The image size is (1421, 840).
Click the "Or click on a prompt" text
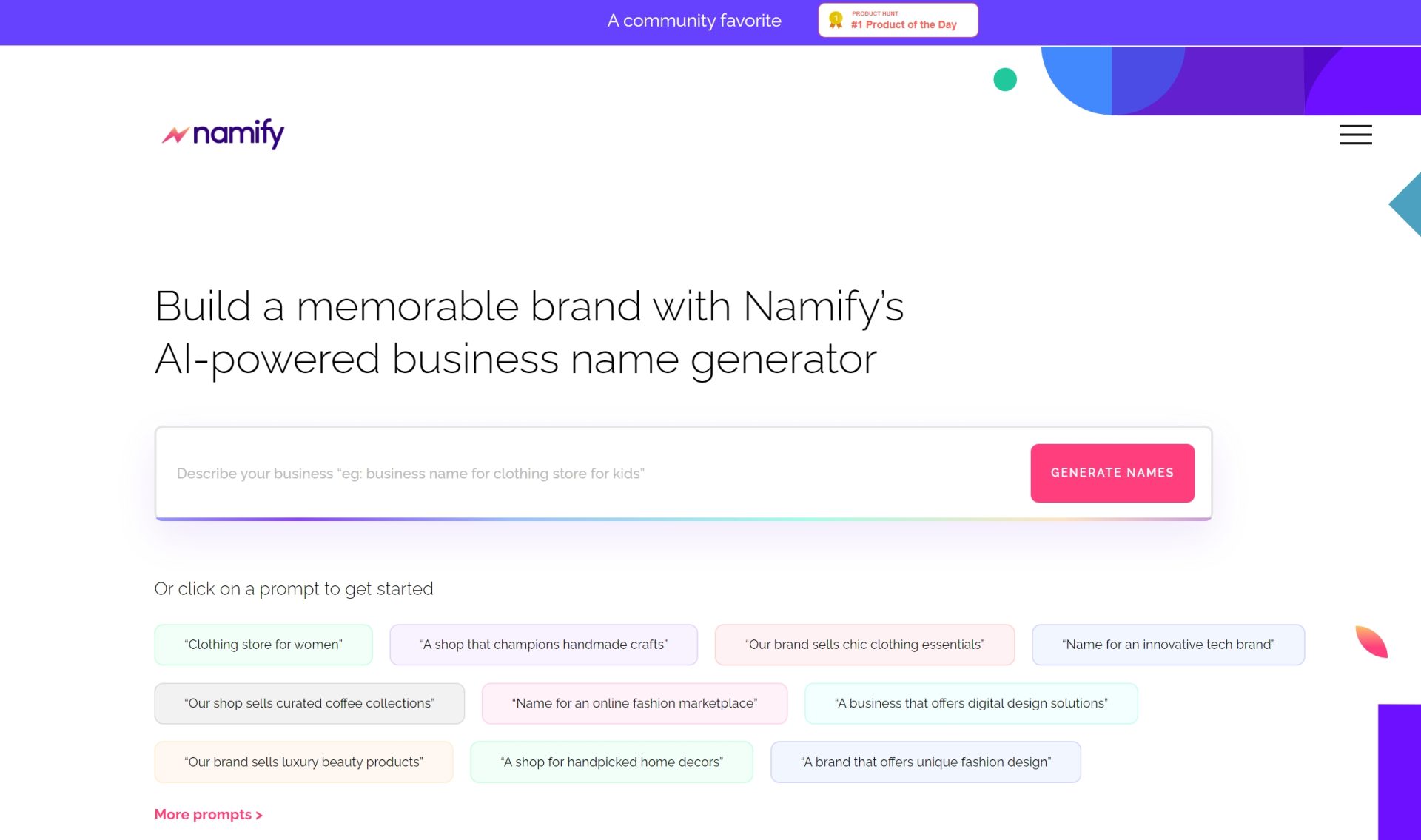pyautogui.click(x=294, y=588)
